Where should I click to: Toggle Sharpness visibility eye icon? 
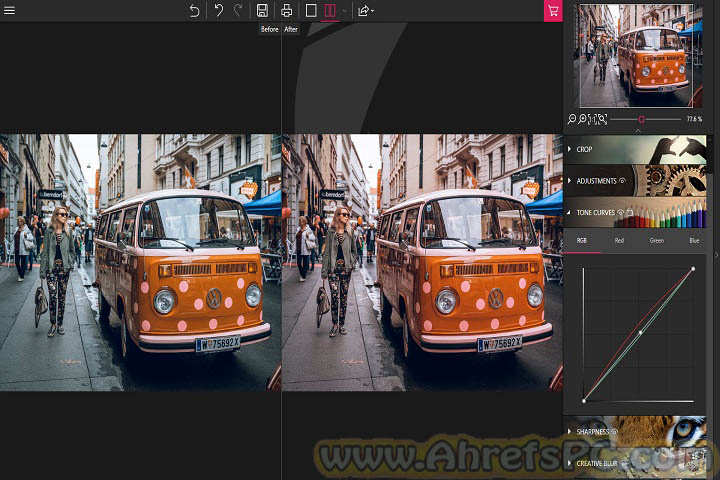coord(614,432)
